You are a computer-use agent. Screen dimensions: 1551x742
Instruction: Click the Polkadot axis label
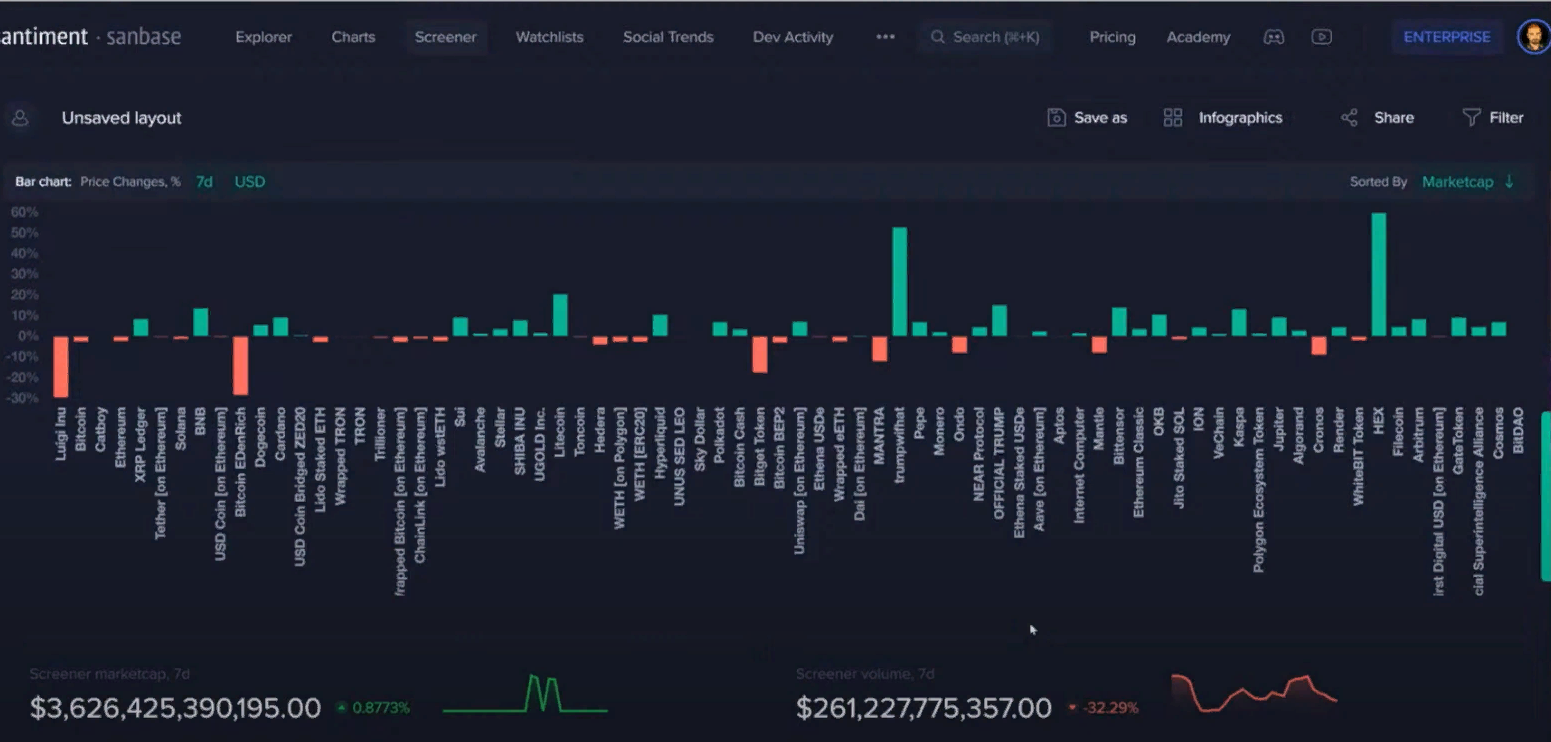(719, 435)
